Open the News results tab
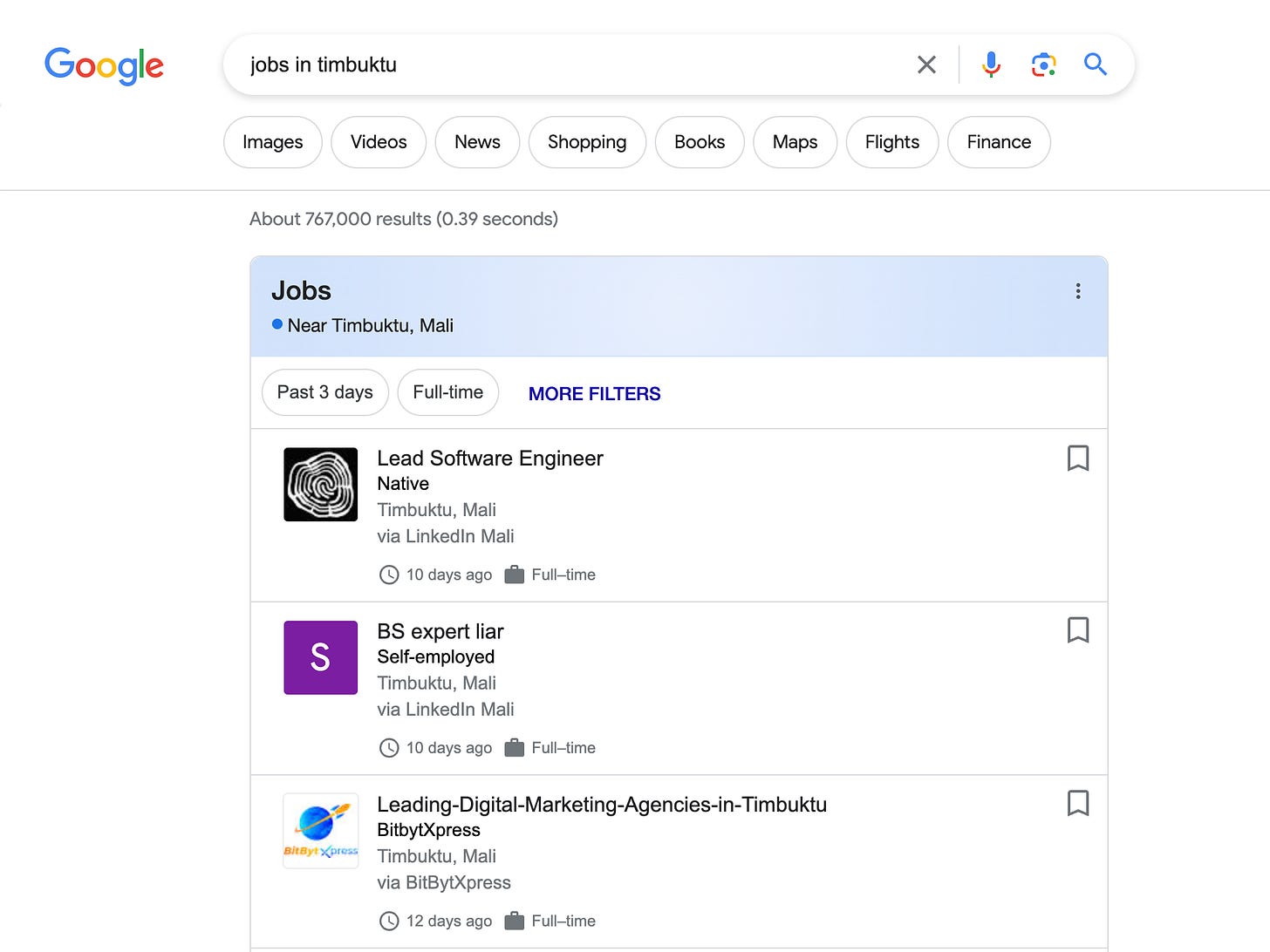Screen dimensions: 1270x952 point(477,141)
